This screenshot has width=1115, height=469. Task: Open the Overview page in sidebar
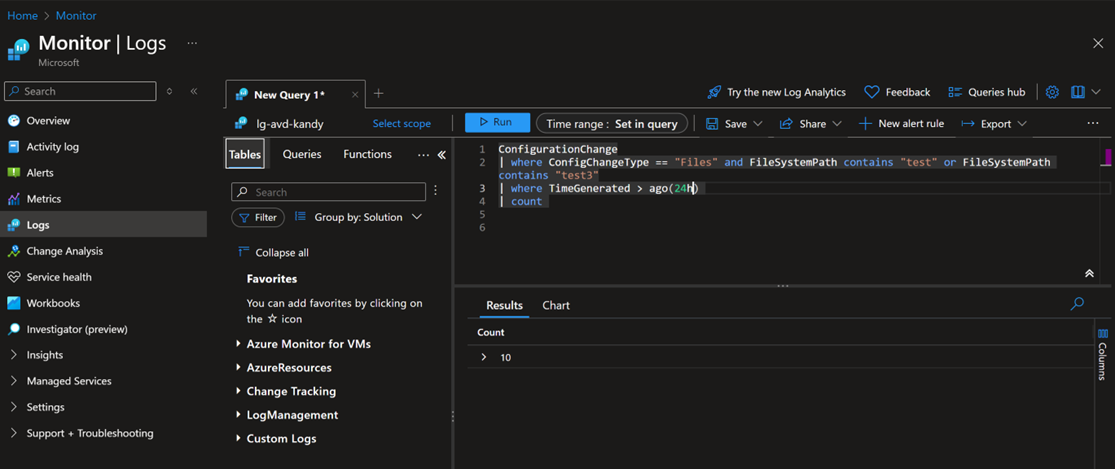point(48,121)
